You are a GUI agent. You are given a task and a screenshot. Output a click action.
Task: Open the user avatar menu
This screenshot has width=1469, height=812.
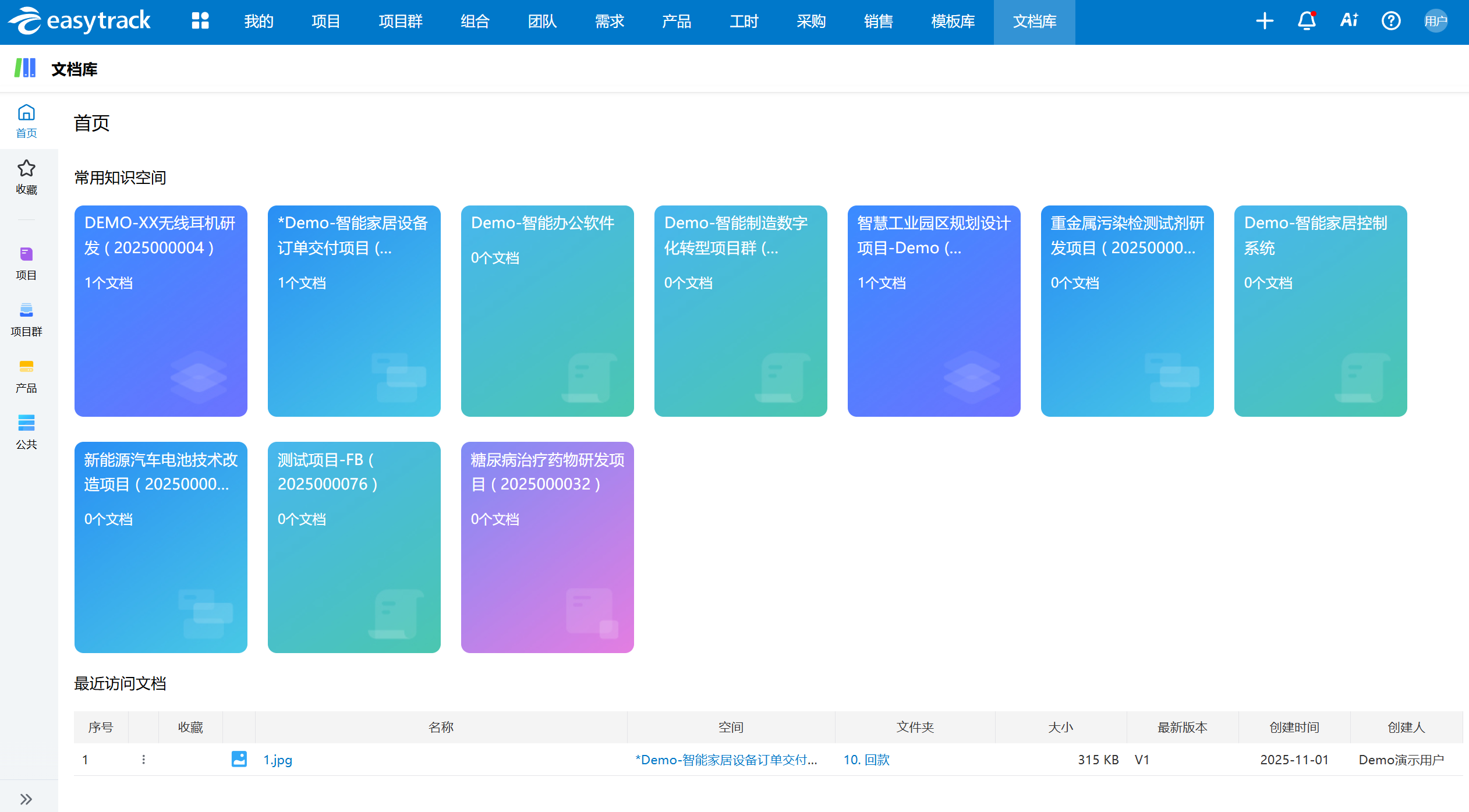[1435, 21]
